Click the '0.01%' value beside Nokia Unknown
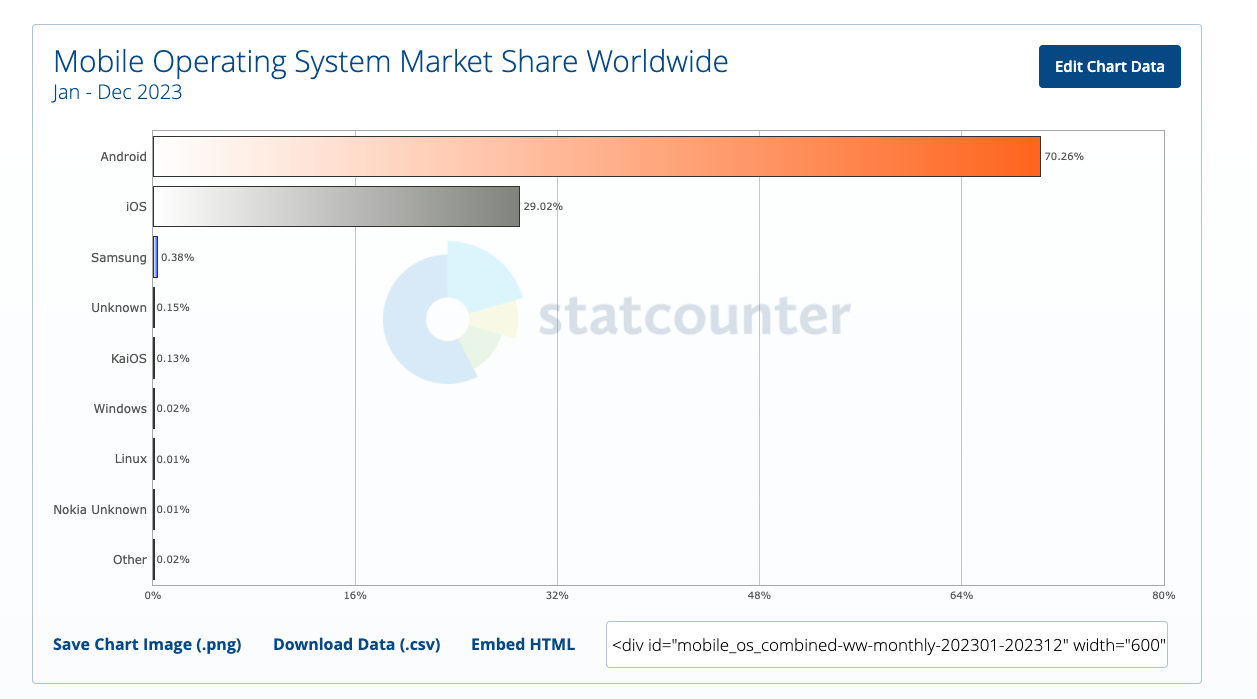The image size is (1257, 699). click(x=173, y=510)
